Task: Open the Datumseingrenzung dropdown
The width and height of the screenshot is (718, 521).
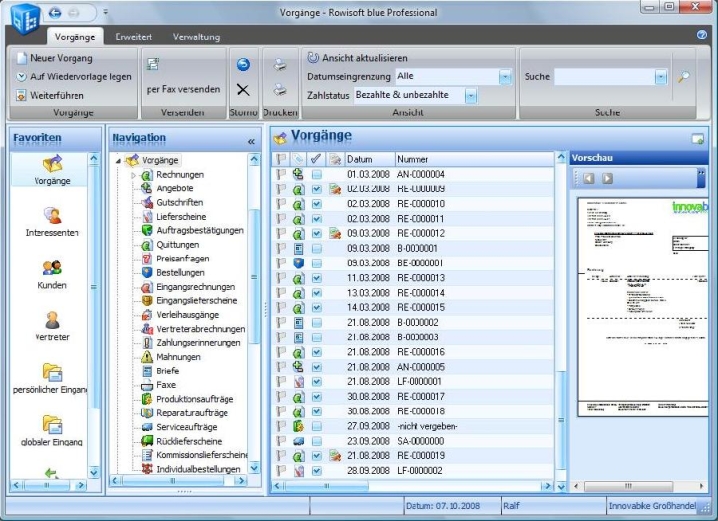Action: (505, 76)
